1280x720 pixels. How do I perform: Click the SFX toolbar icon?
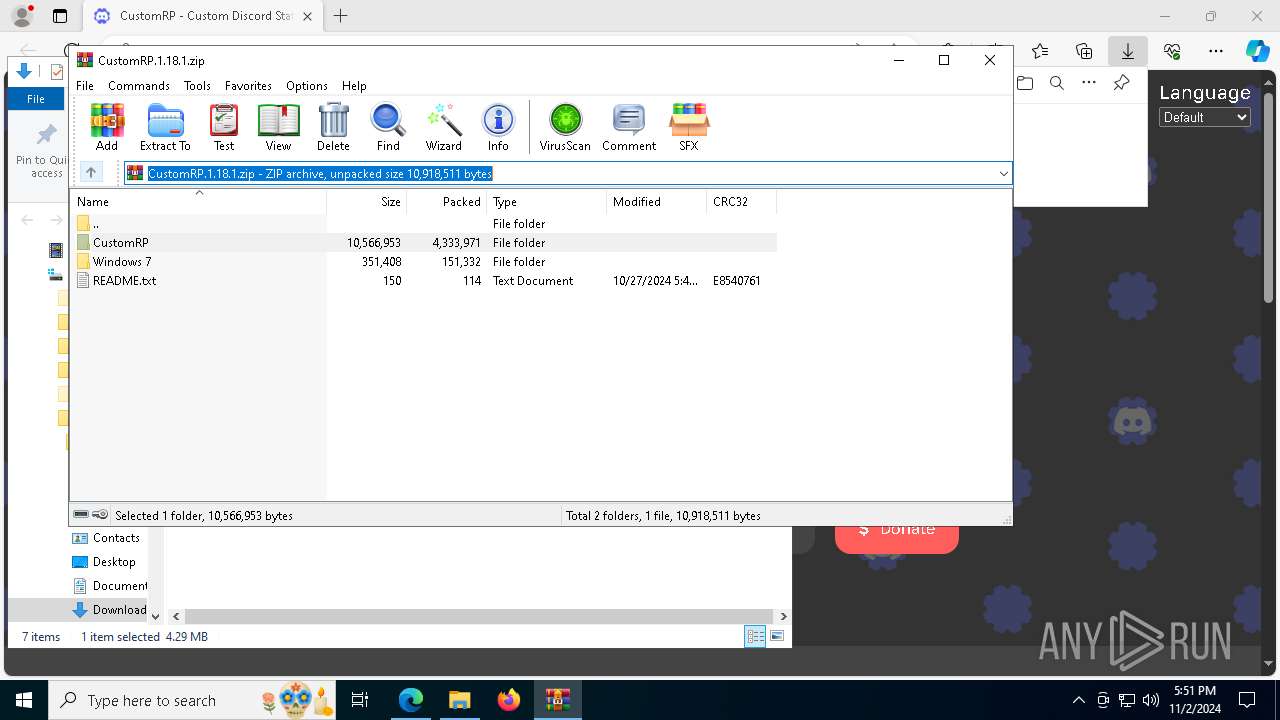(x=689, y=127)
